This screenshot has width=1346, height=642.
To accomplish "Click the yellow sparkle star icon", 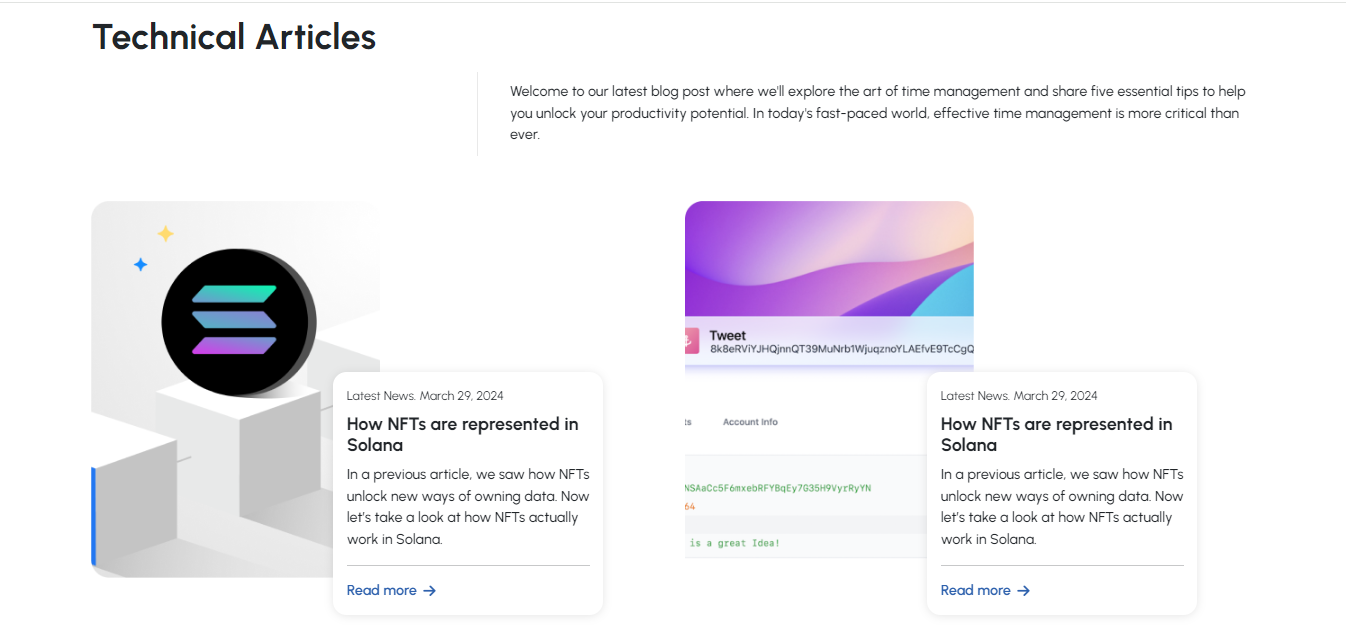I will click(166, 234).
